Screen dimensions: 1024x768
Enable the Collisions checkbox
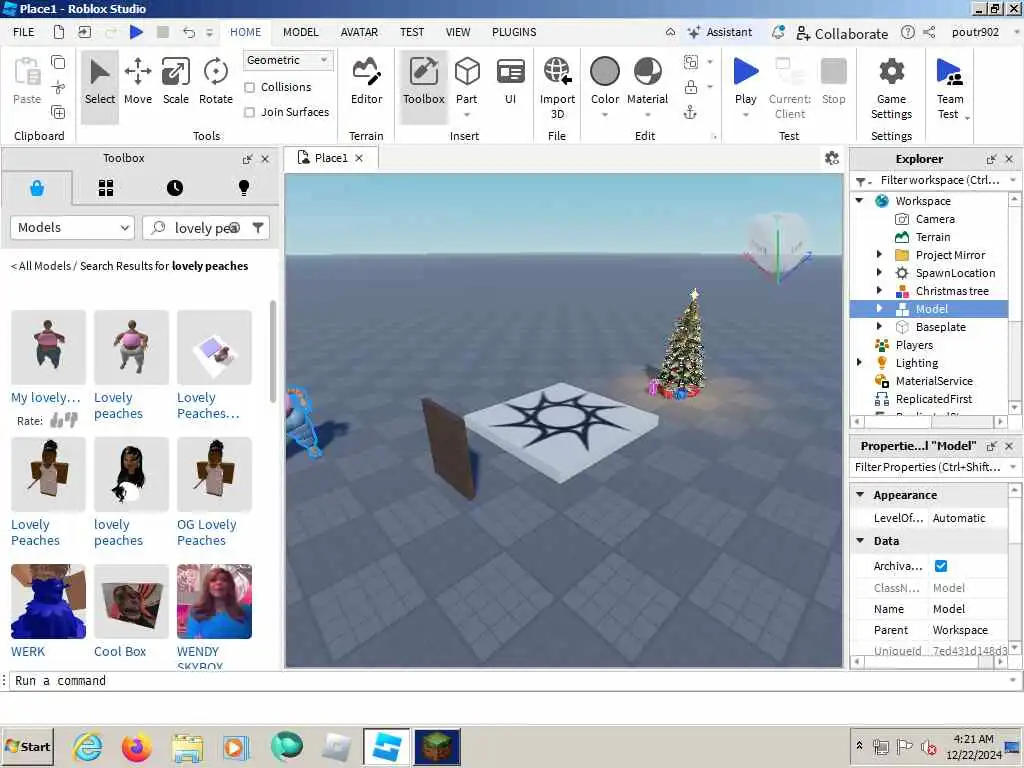click(249, 87)
